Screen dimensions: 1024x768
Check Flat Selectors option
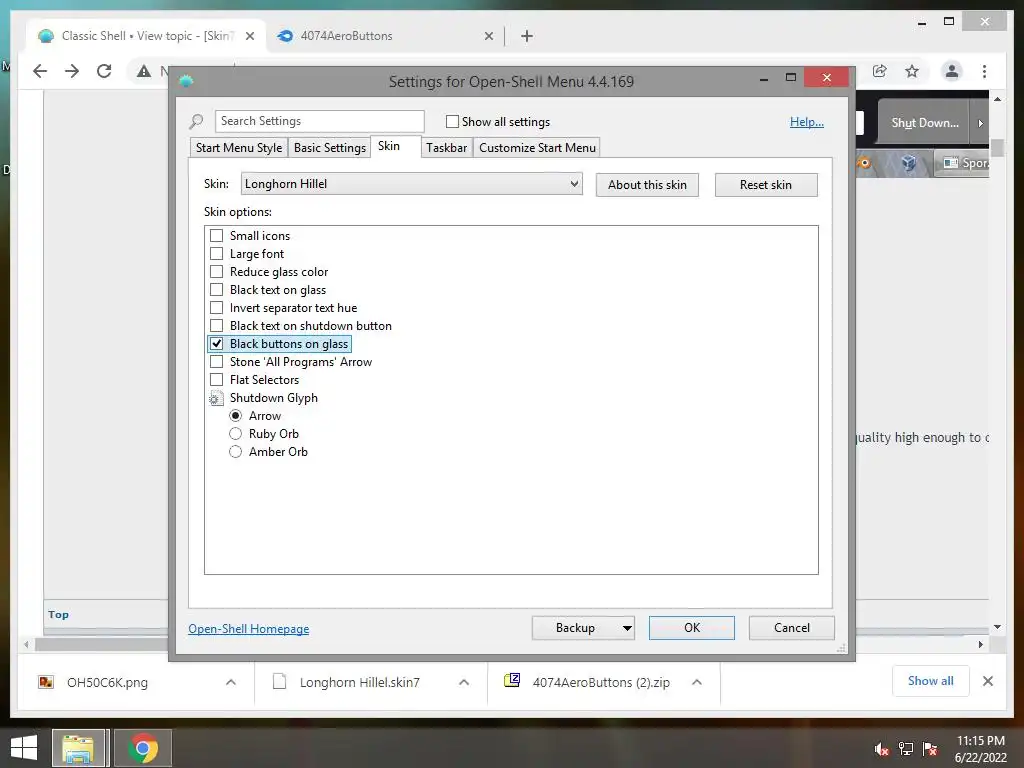click(216, 380)
